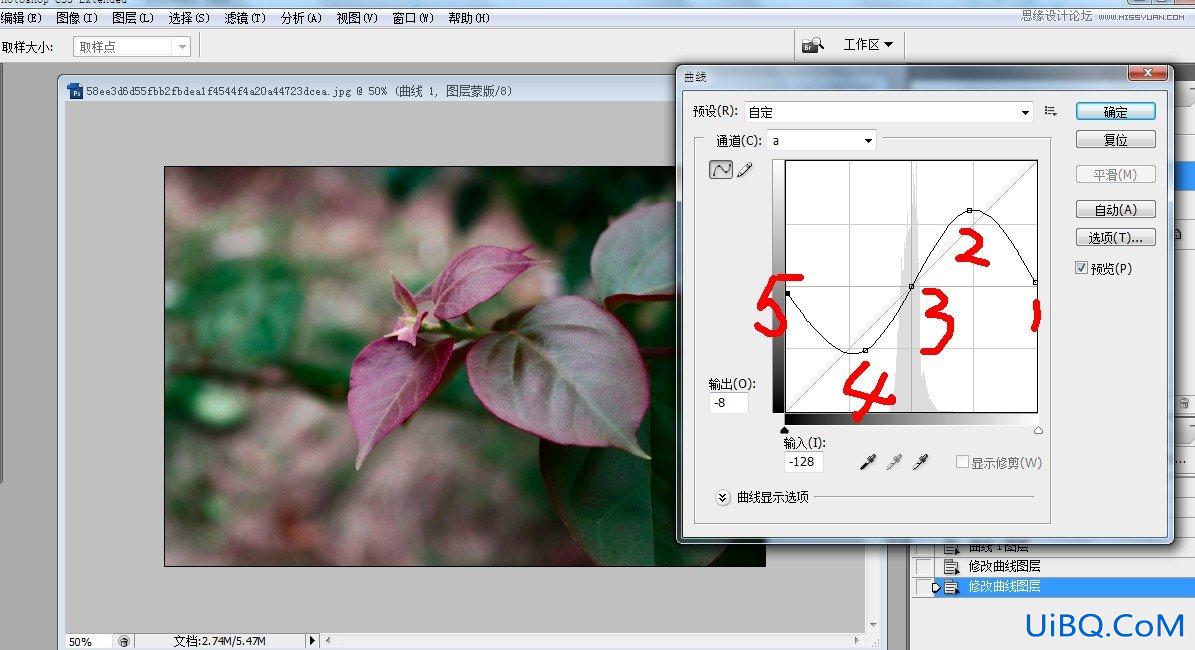Open the 图层(L) menu
This screenshot has height=650, width=1195.
pos(133,18)
